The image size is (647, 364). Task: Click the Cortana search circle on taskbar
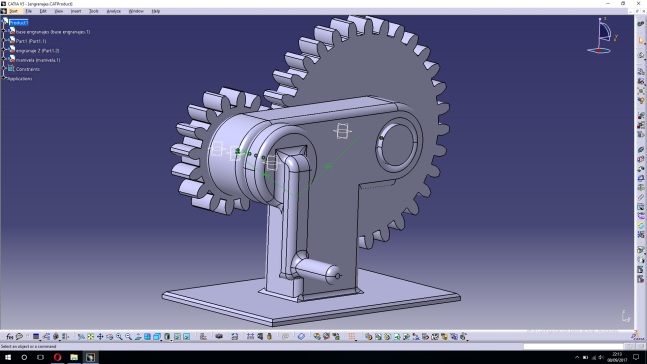coord(24,357)
